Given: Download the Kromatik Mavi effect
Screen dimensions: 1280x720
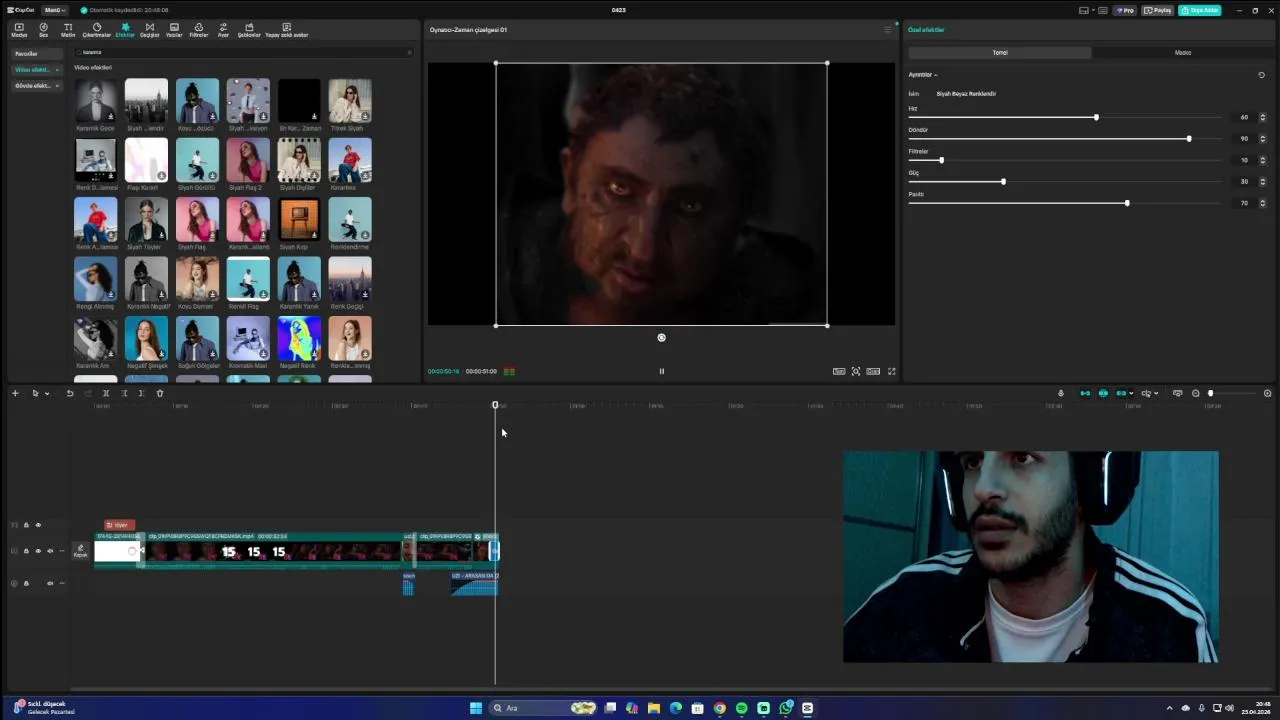Looking at the screenshot, I should pos(263,355).
